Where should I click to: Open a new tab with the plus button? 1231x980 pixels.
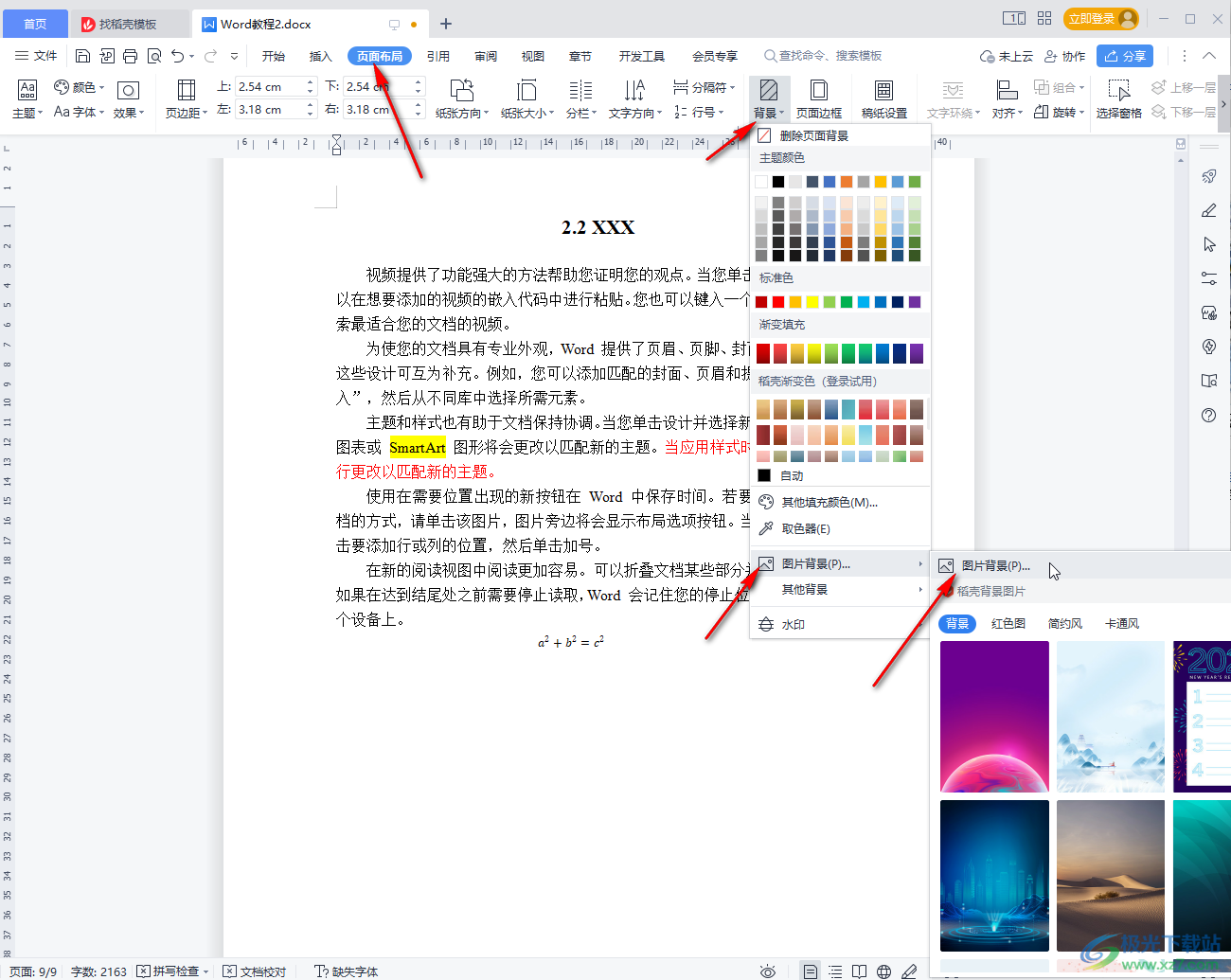pos(446,24)
